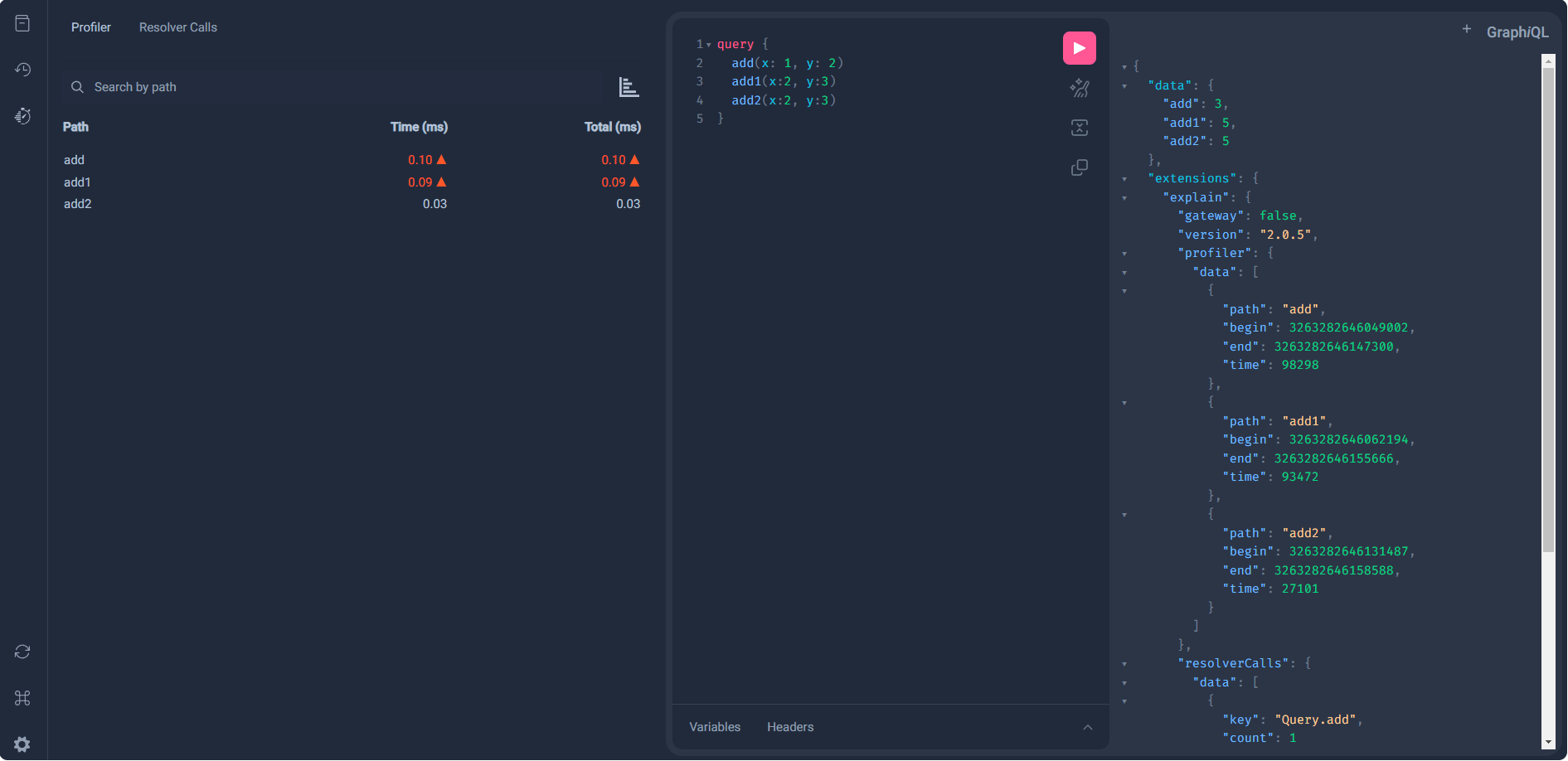Click search magnifier icon in path field
The image size is (1568, 761).
[x=77, y=87]
